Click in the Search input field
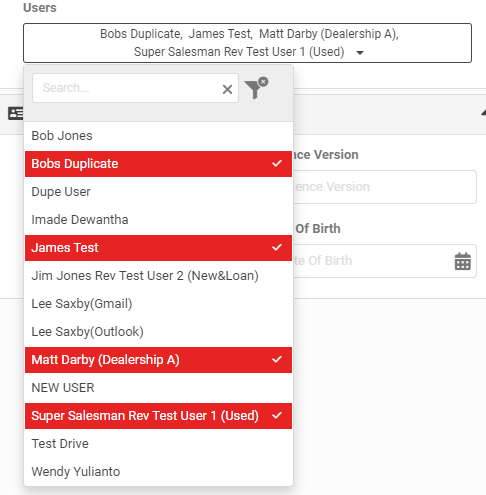This screenshot has width=486, height=495. 127,88
